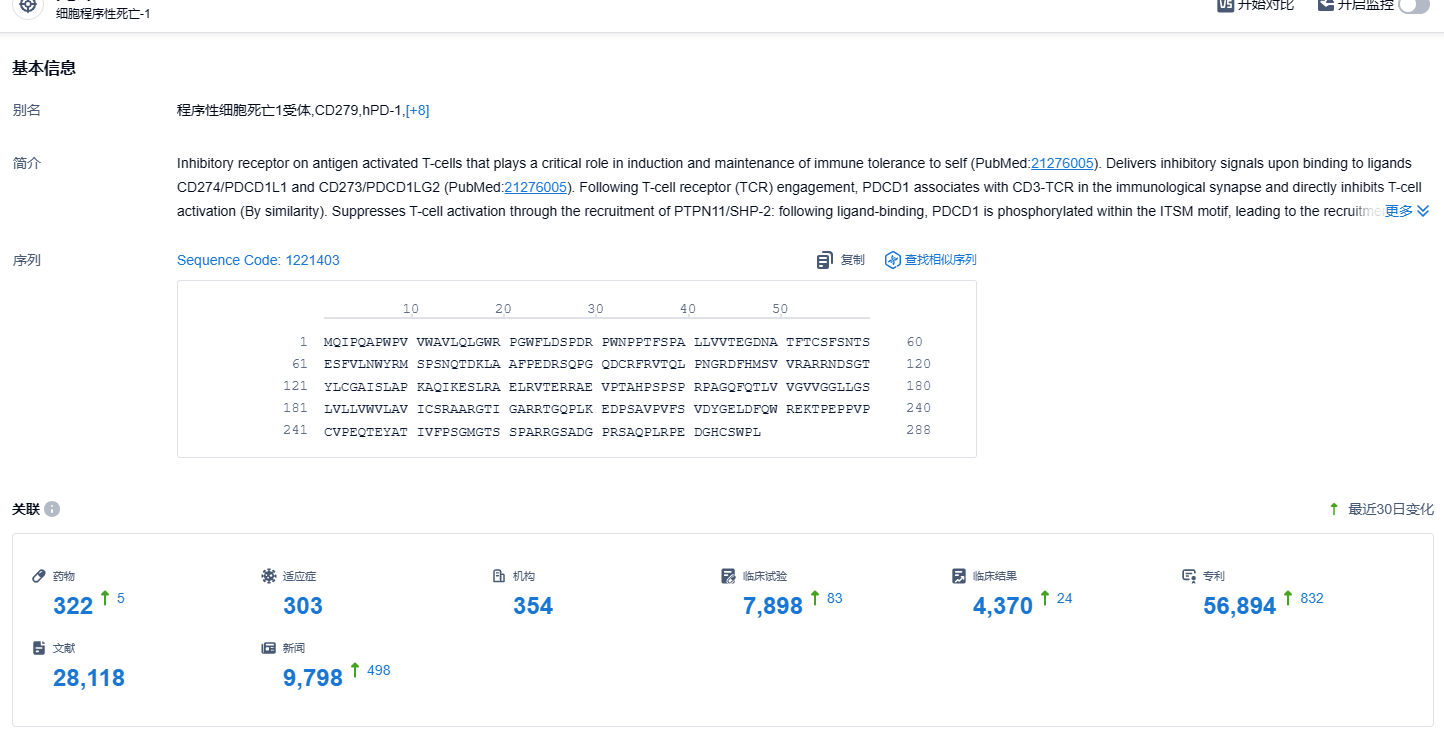Click the clinical trial icon beside 临床试验
Screen dimensions: 1444x736
pos(729,576)
